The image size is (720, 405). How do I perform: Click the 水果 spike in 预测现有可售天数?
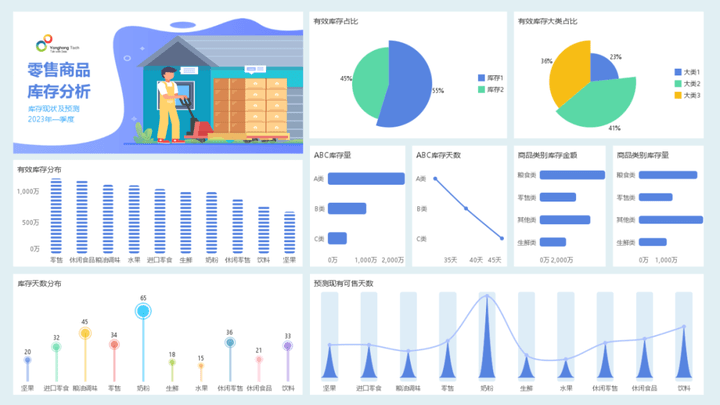click(x=566, y=370)
